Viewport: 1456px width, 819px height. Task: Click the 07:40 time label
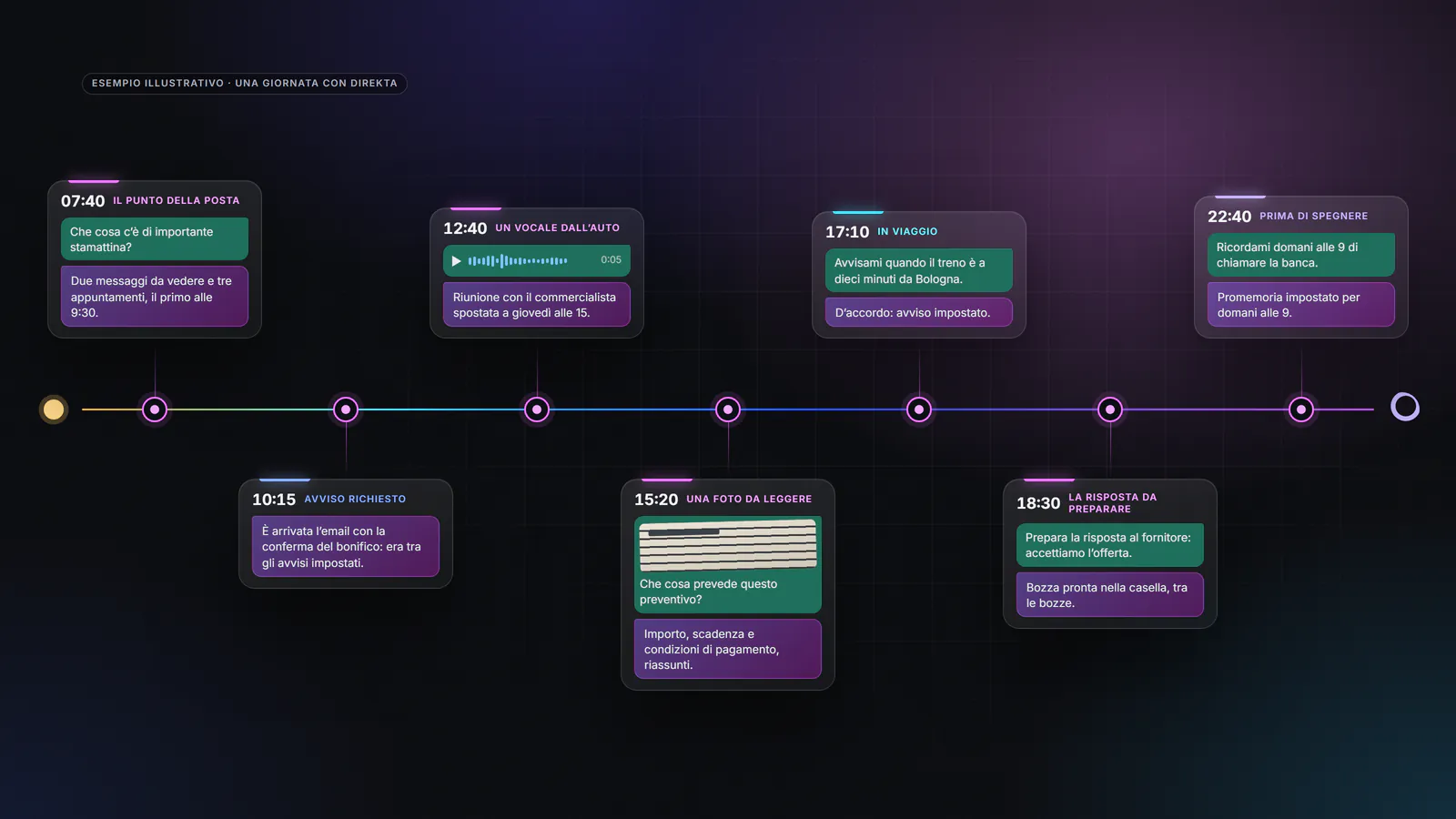83,201
